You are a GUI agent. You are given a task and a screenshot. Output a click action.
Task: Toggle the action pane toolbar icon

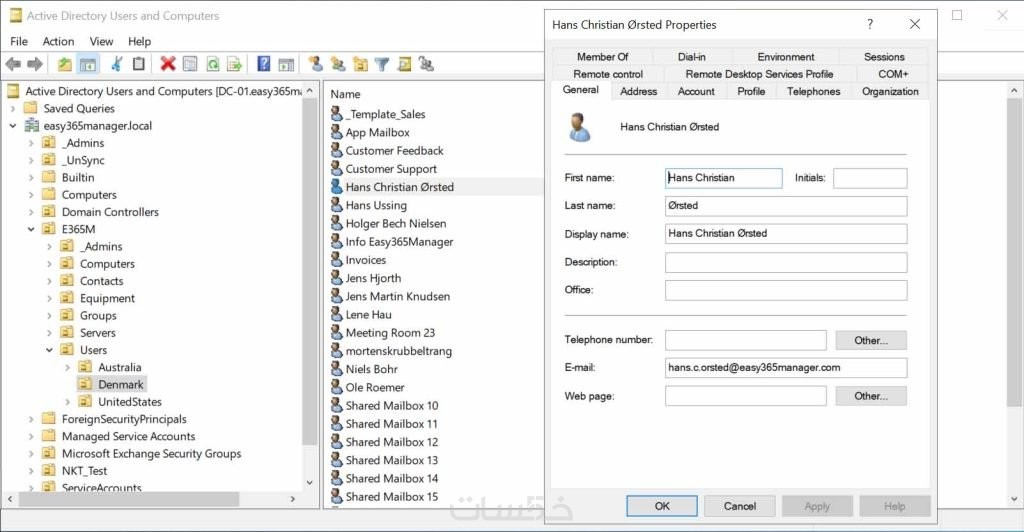286,64
